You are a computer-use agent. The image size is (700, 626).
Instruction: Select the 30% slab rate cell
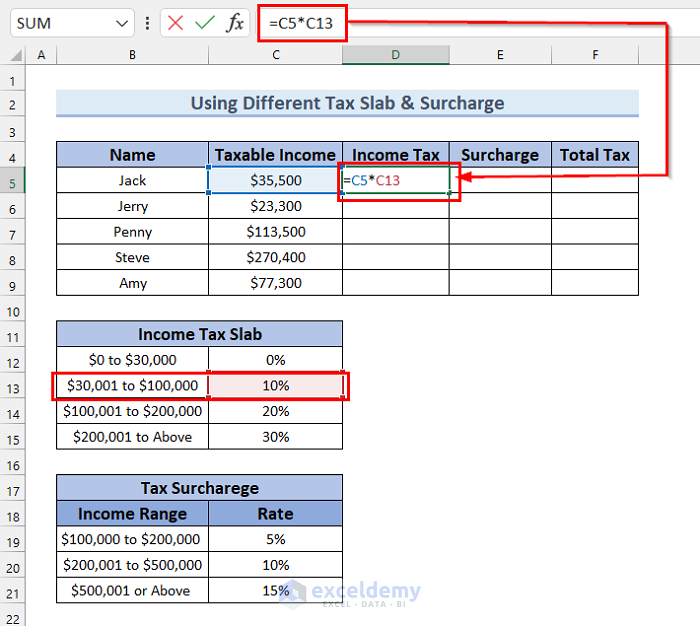click(275, 437)
